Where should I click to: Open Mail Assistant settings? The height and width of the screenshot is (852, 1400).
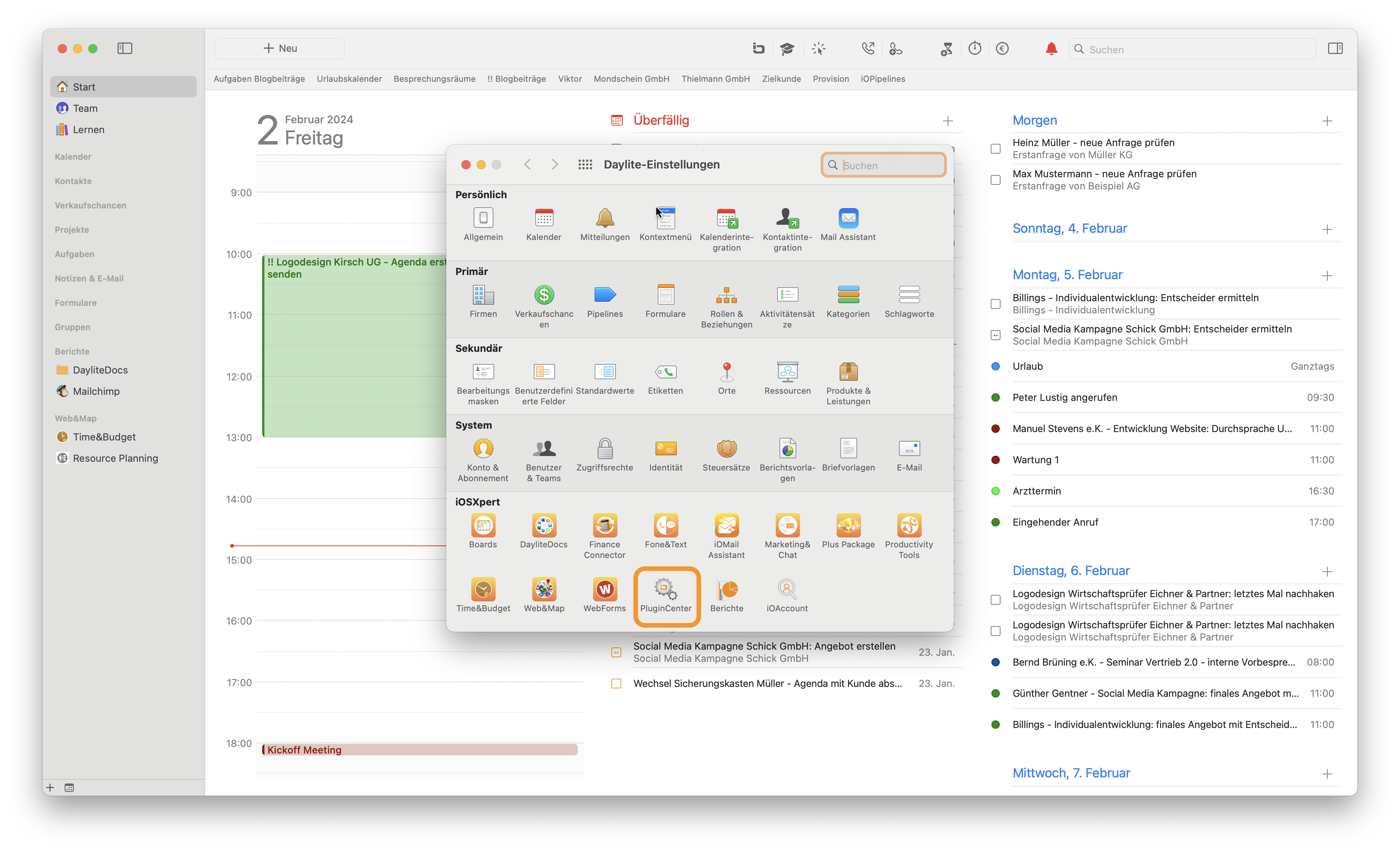[x=848, y=224]
